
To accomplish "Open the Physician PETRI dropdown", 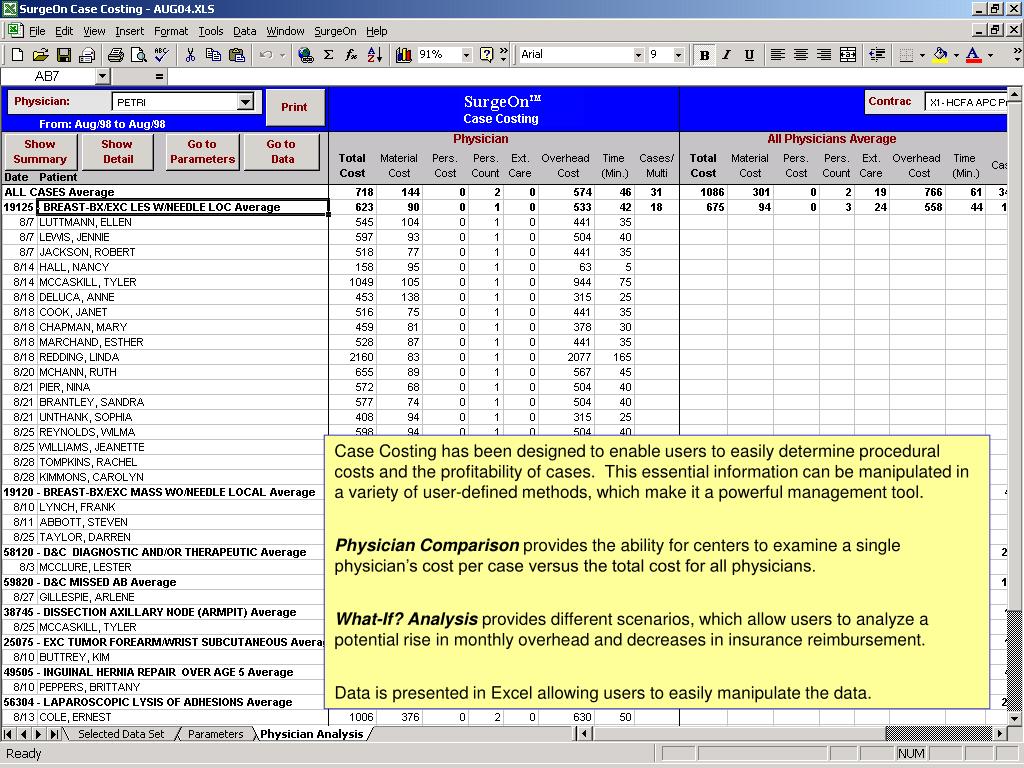I will click(245, 102).
